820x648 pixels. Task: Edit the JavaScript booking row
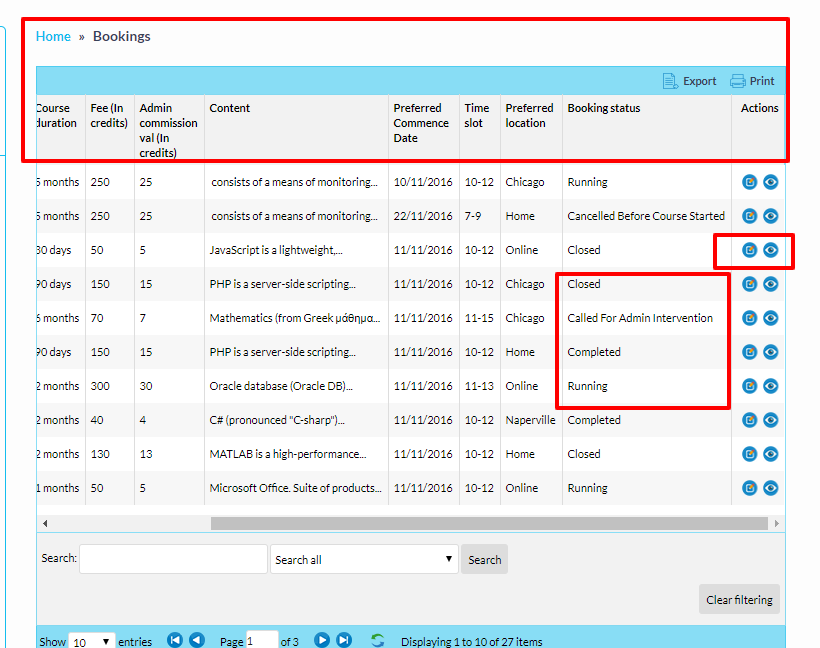click(750, 250)
